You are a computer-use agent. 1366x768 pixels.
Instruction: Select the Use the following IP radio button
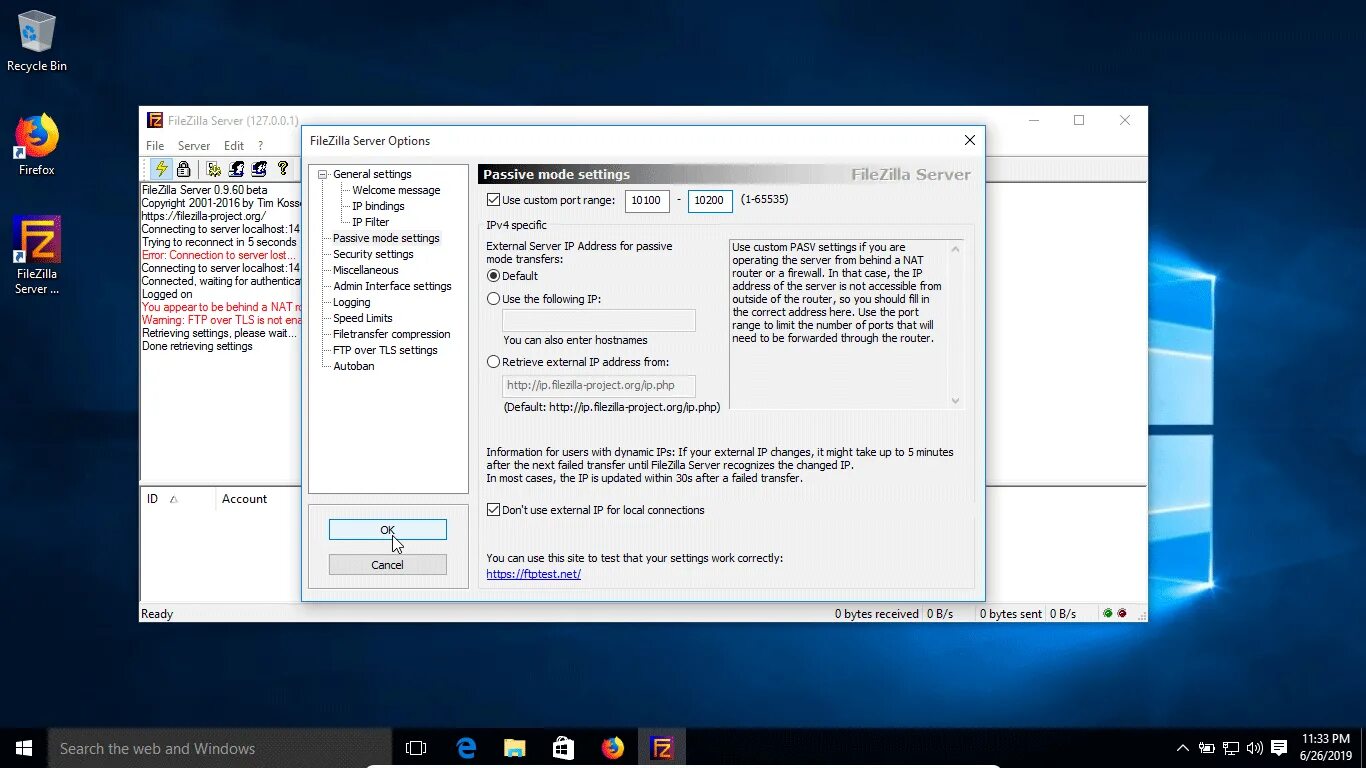[492, 298]
